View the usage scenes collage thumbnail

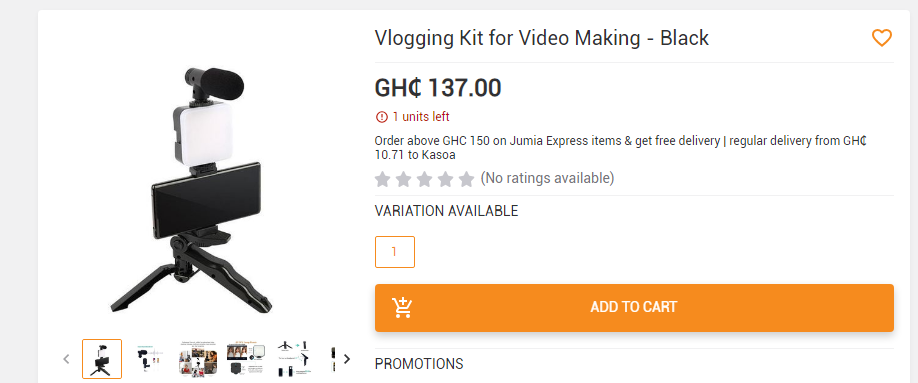pos(198,359)
